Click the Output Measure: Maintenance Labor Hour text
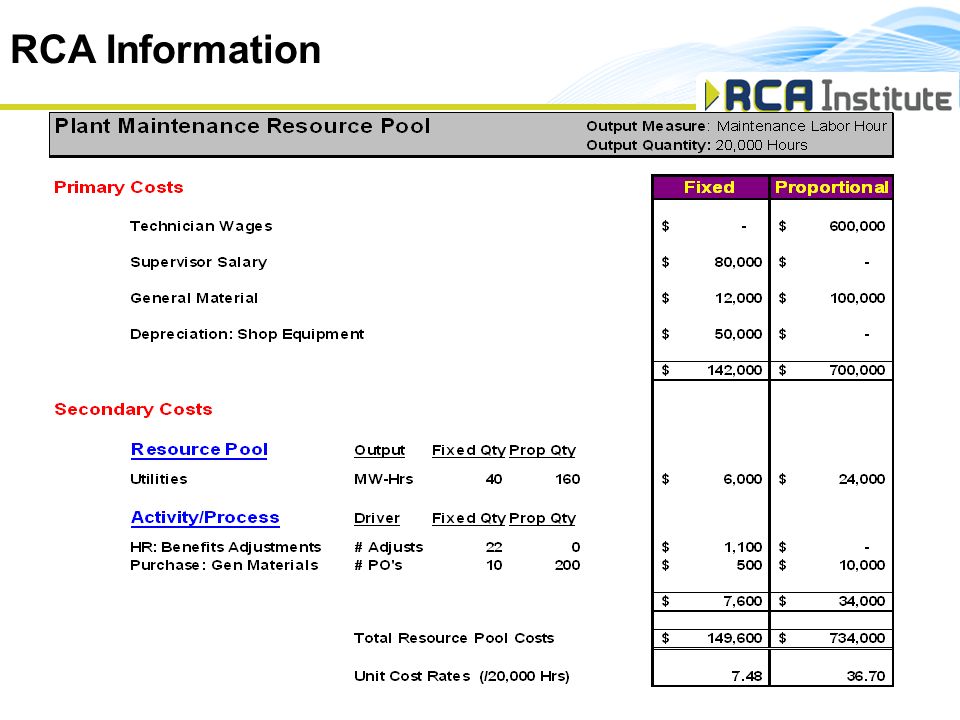Image resolution: width=960 pixels, height=720 pixels. tap(737, 126)
